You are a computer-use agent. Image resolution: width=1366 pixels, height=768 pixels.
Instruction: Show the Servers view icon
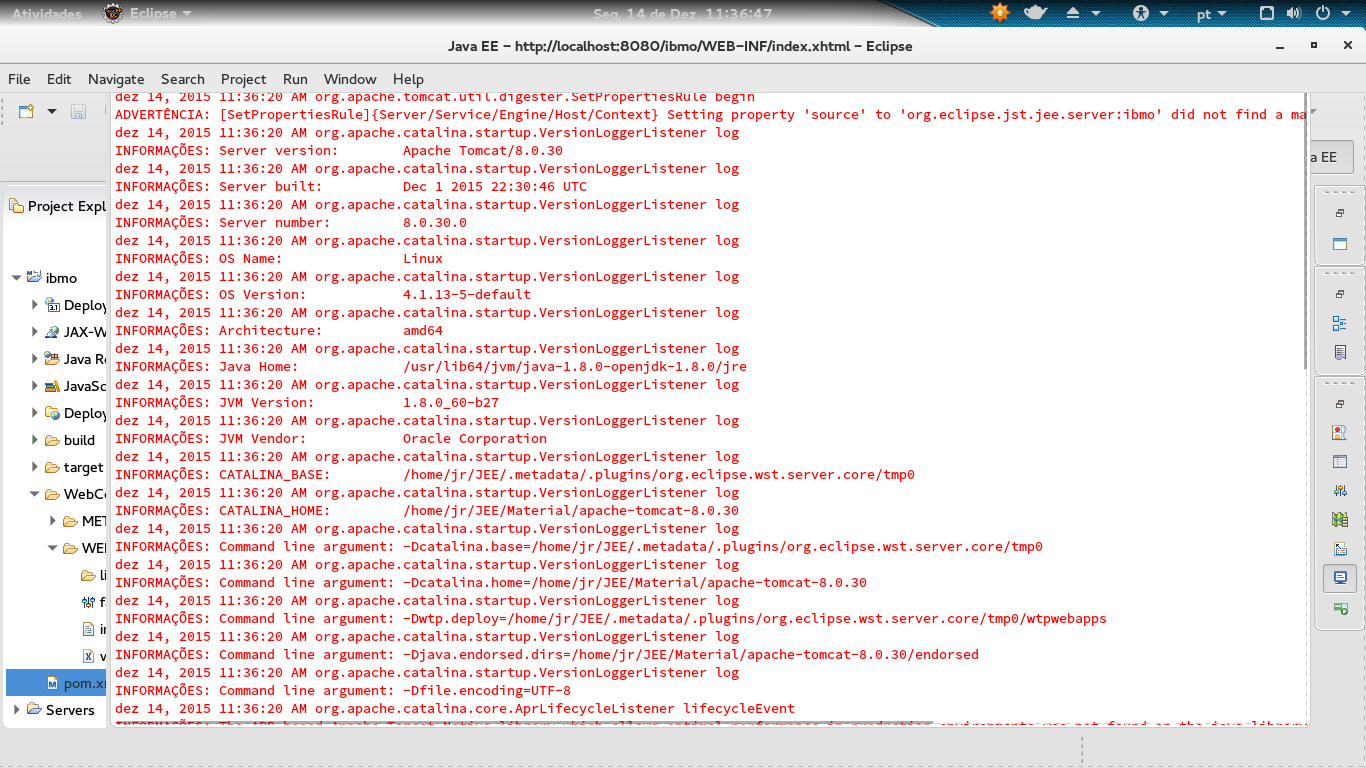[1340, 491]
